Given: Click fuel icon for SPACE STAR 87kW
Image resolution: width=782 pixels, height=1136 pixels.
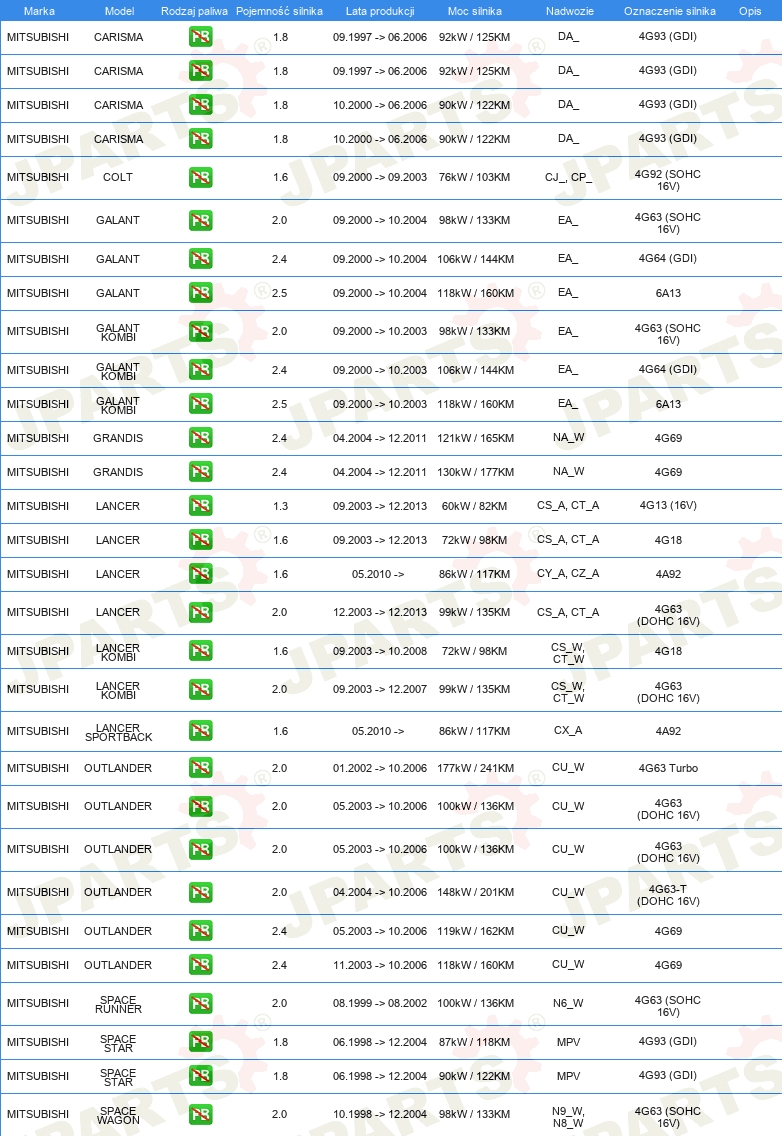Looking at the screenshot, I should (201, 1042).
